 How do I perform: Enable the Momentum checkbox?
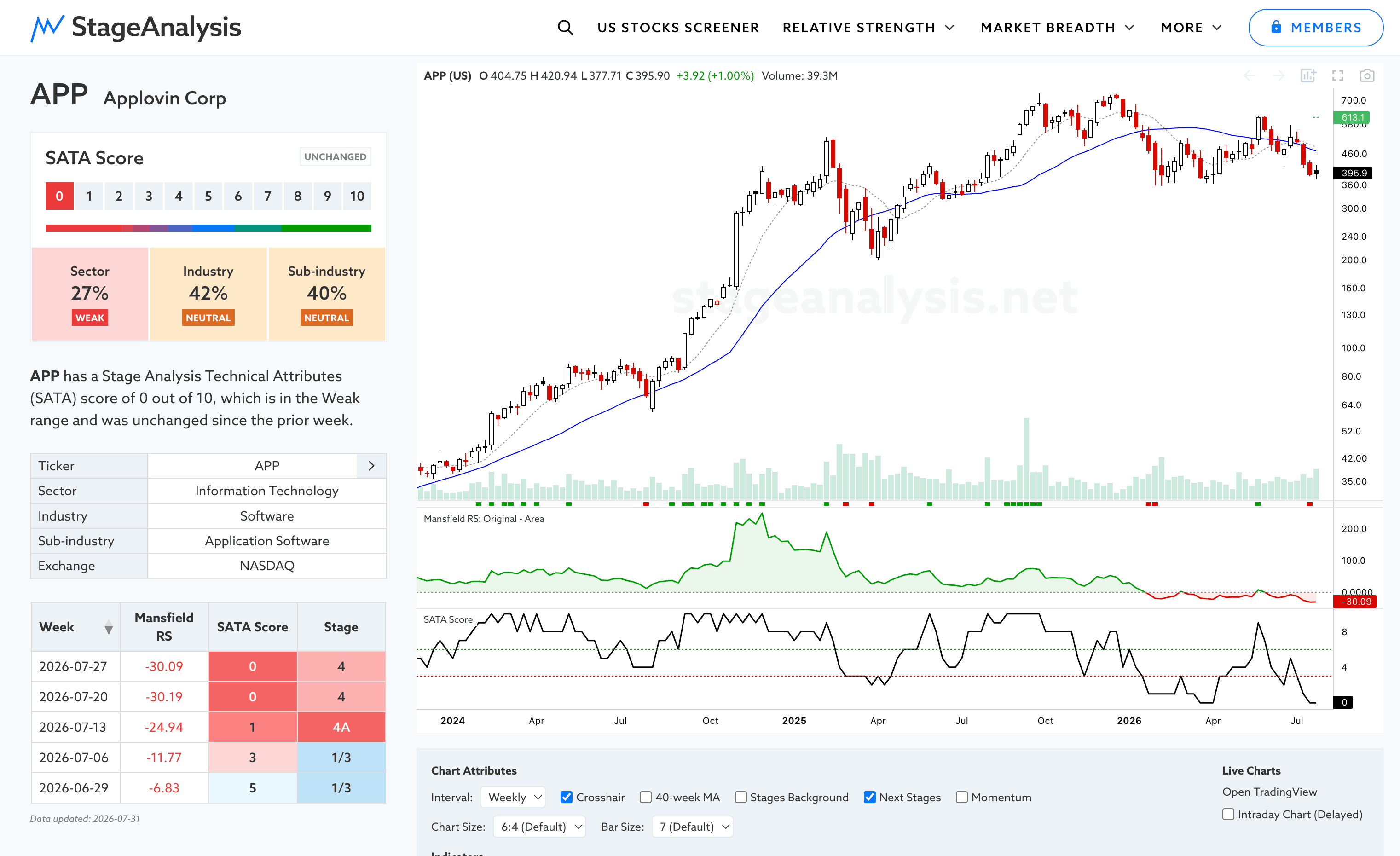point(961,798)
